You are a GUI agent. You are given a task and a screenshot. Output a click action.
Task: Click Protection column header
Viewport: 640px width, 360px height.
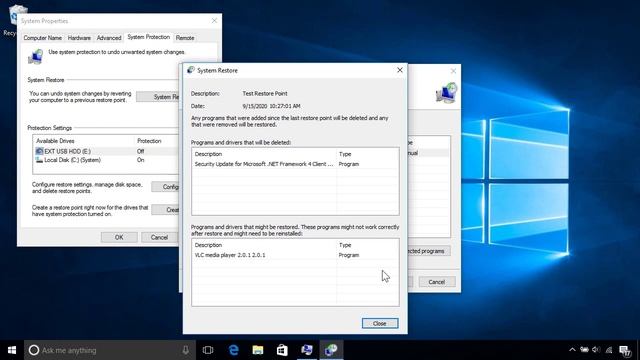pos(149,141)
